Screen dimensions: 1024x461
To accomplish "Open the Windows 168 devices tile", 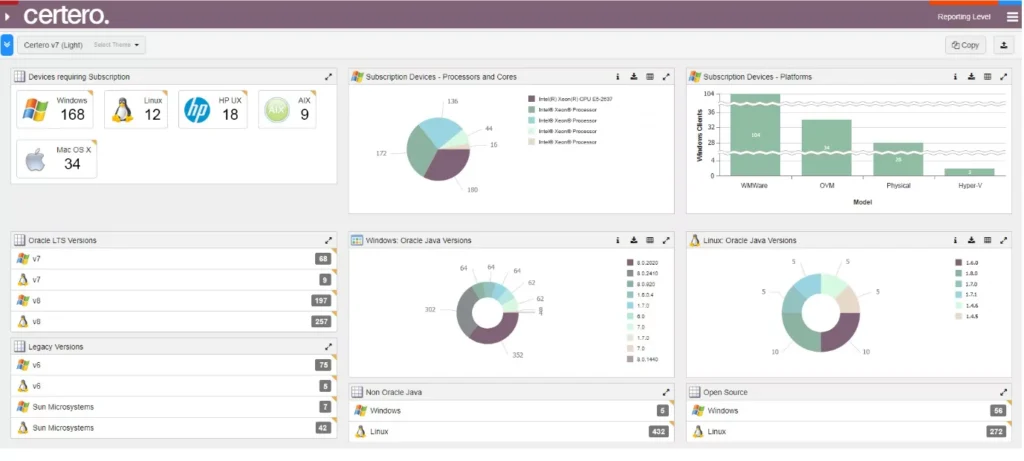I will [55, 110].
